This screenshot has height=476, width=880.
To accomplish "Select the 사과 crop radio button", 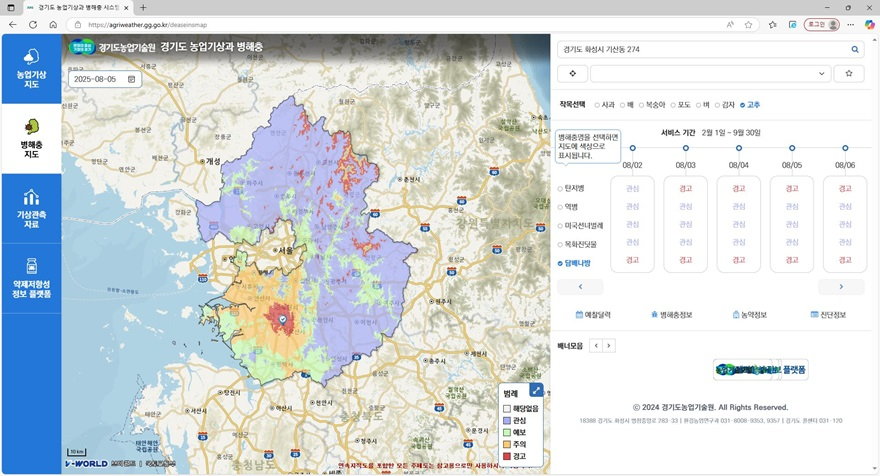I will (597, 105).
